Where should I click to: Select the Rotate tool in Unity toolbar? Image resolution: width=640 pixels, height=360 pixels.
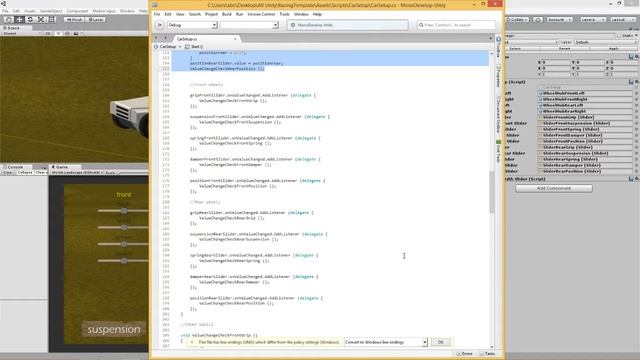[x=30, y=20]
